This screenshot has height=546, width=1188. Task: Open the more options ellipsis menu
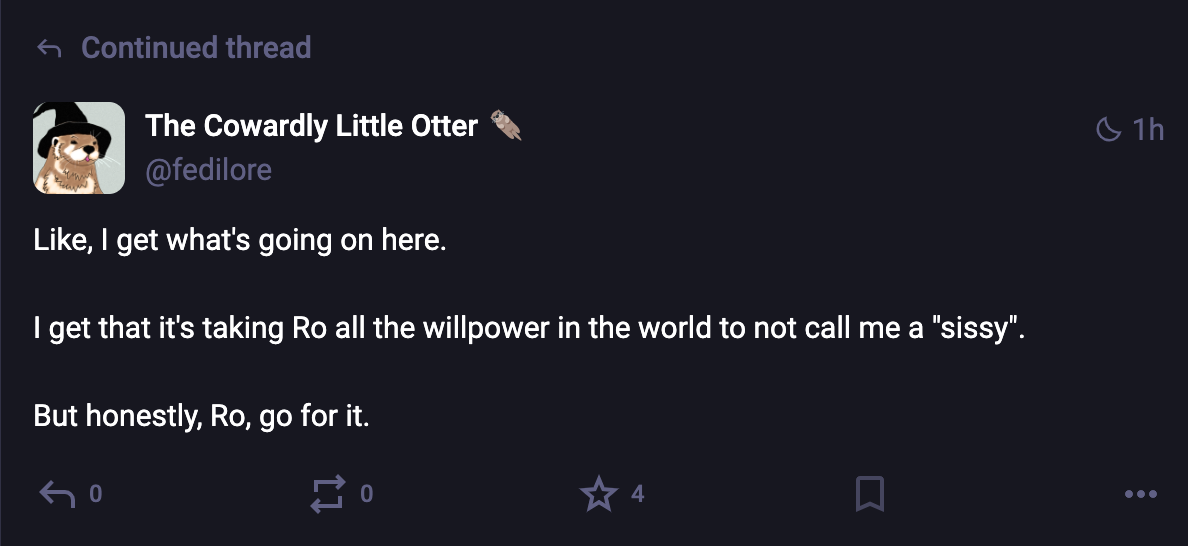point(1140,494)
